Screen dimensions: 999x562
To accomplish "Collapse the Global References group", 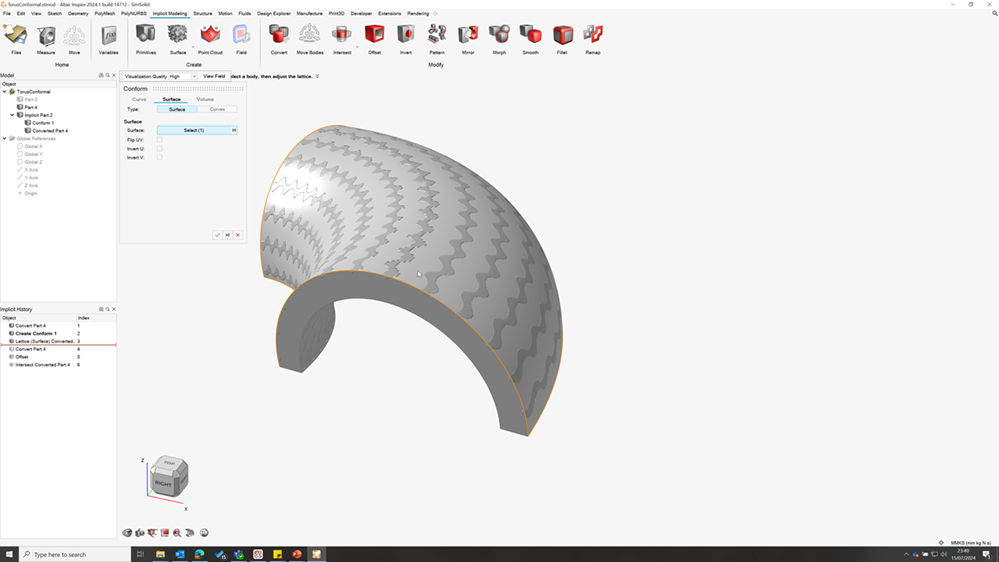I will coord(5,139).
